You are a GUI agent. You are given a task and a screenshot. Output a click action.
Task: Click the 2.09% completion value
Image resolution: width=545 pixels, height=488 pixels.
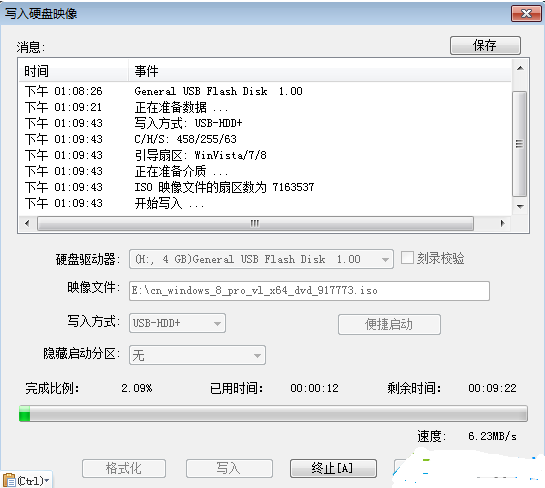[137, 388]
